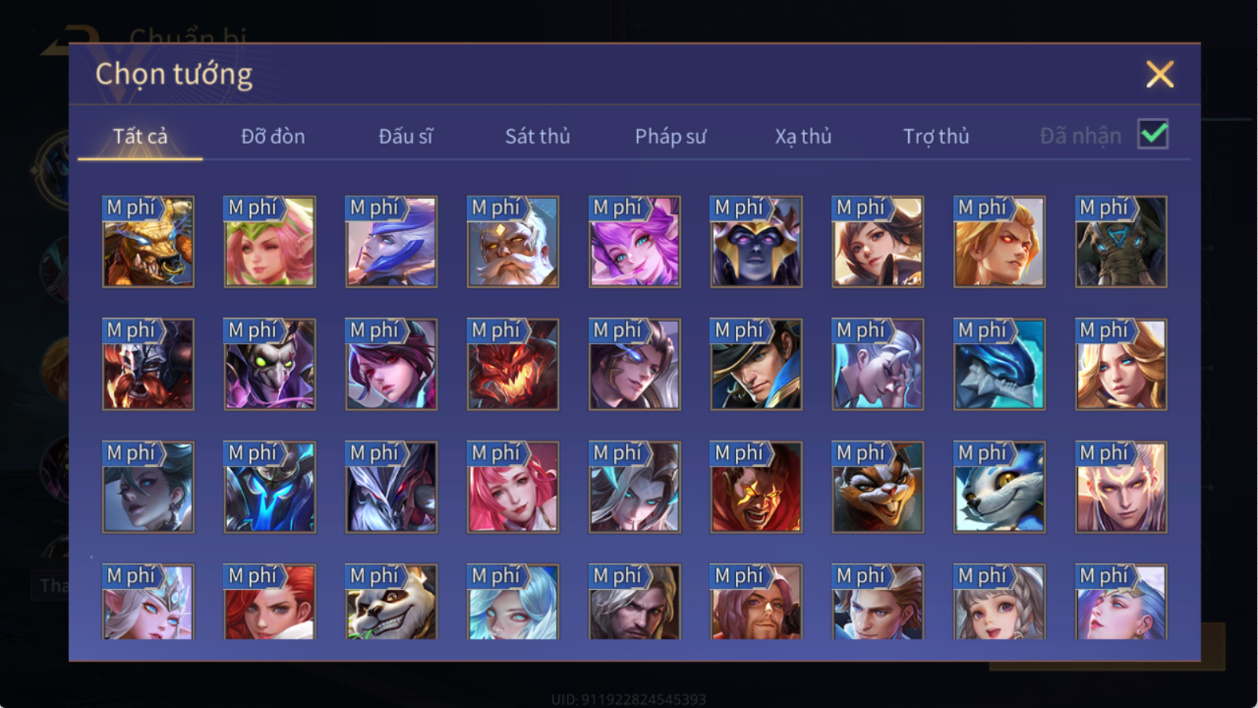The width and height of the screenshot is (1258, 708).
Task: Open the Trợ thủ tab
Action: [x=936, y=136]
